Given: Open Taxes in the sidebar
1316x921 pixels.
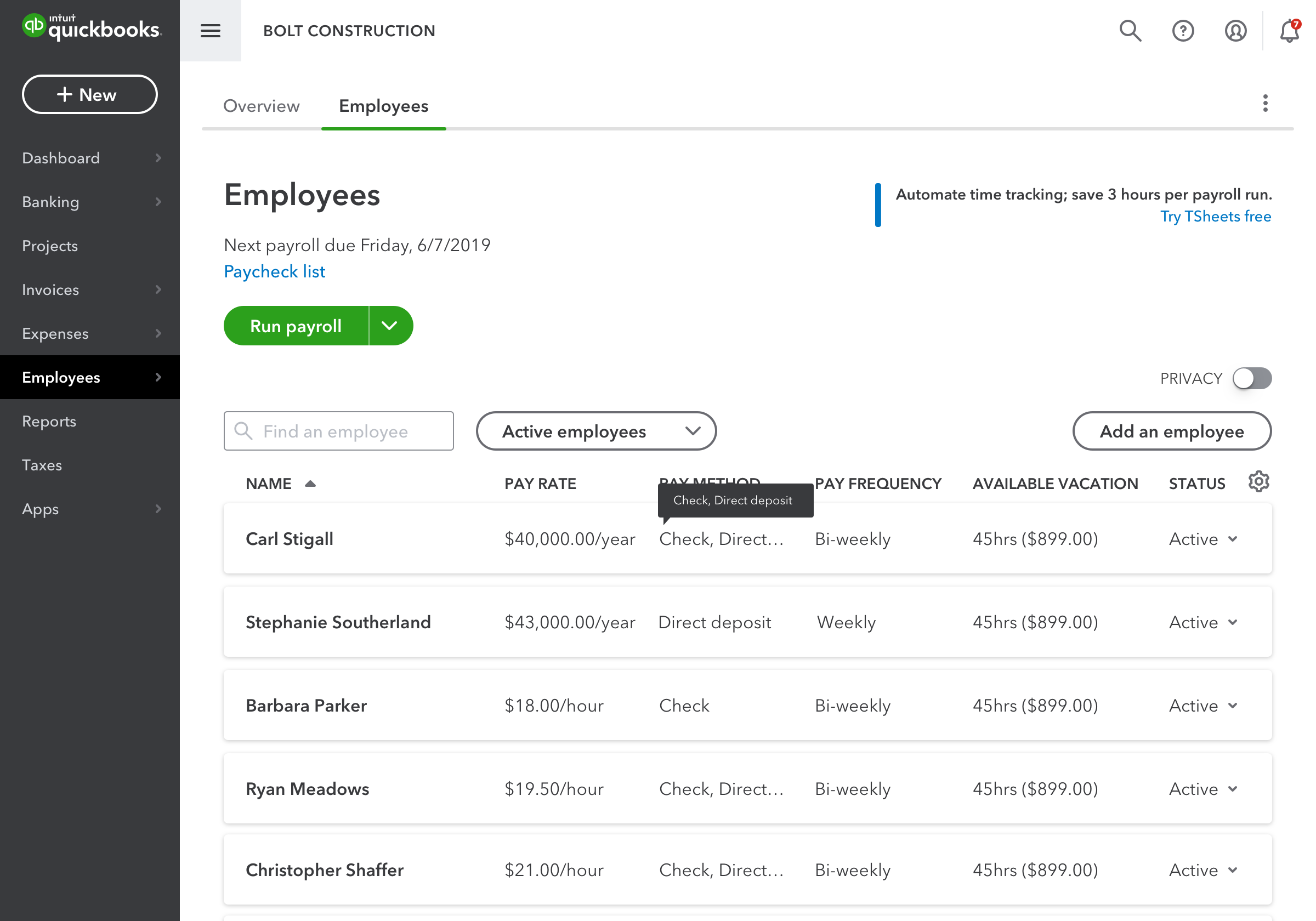Looking at the screenshot, I should [90, 465].
